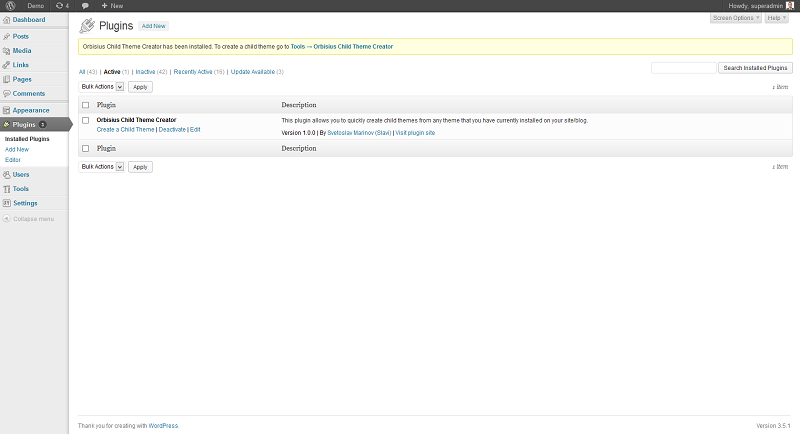This screenshot has width=800, height=434.
Task: Click the Search Installed Plugins button
Action: [756, 68]
